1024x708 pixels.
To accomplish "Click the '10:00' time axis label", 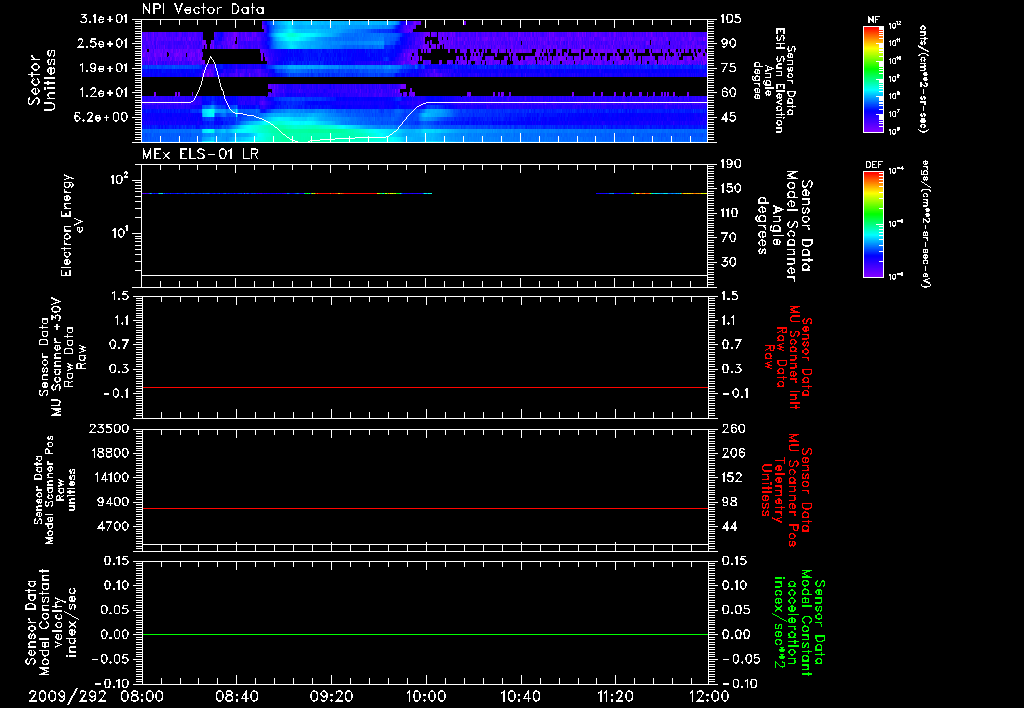I will pyautogui.click(x=426, y=696).
